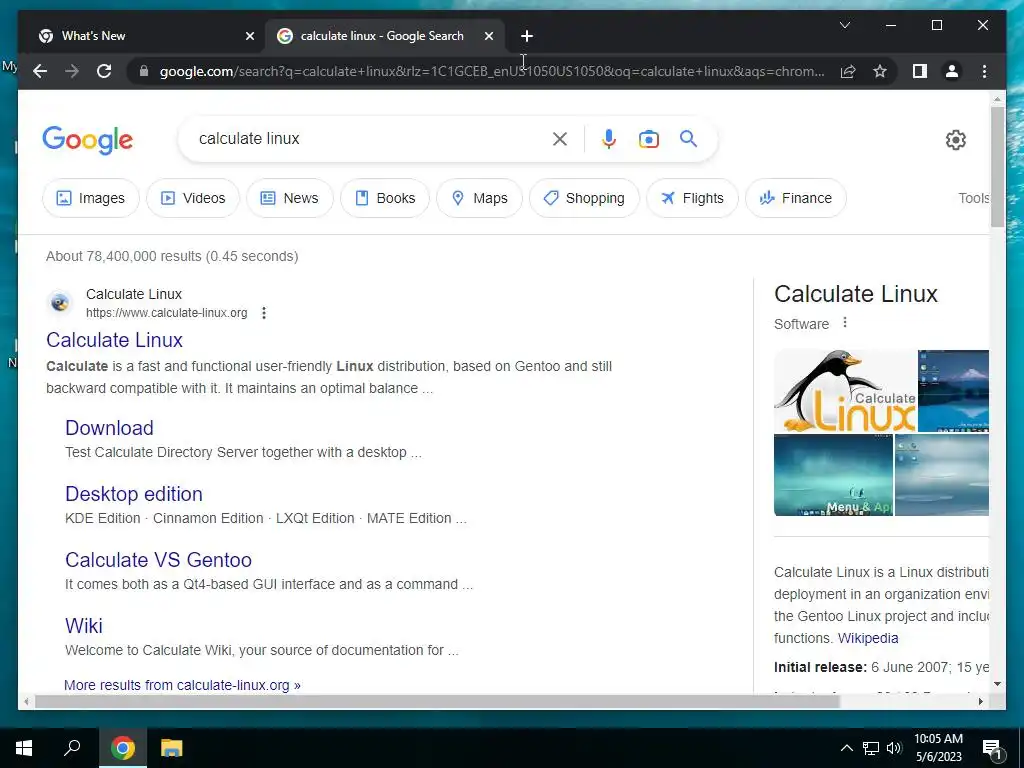Open the Calculate VS Gentoo sitelink
The height and width of the screenshot is (768, 1024).
point(158,560)
